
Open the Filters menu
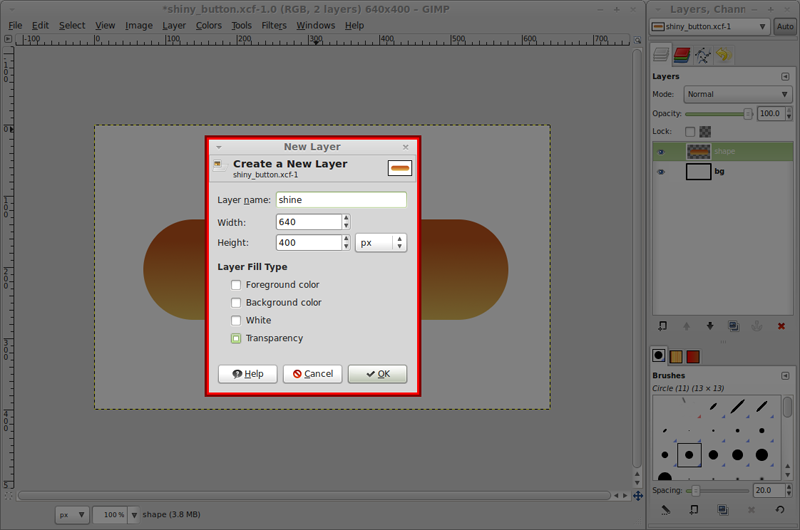click(274, 26)
